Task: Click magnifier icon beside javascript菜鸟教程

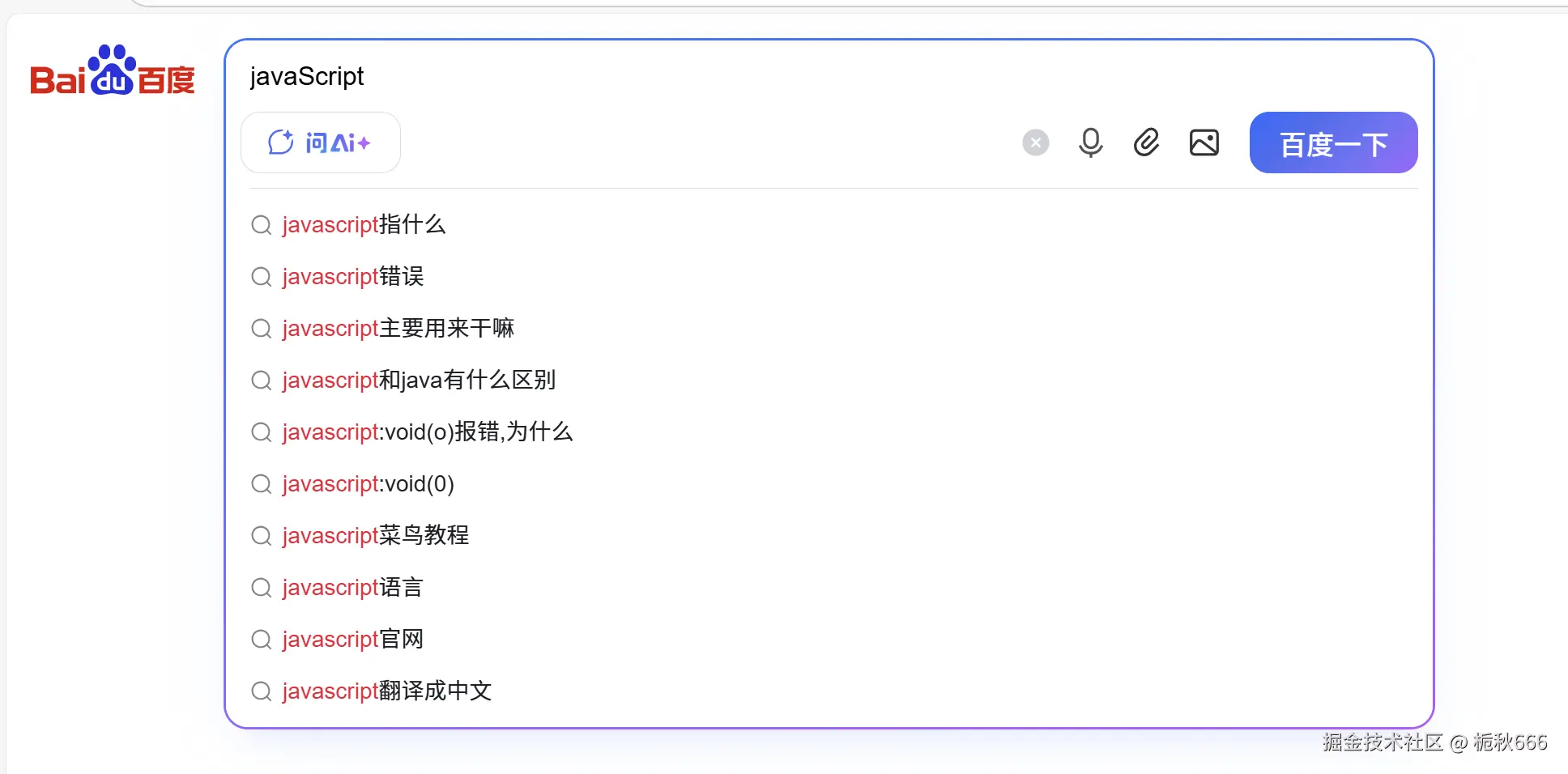Action: click(261, 536)
